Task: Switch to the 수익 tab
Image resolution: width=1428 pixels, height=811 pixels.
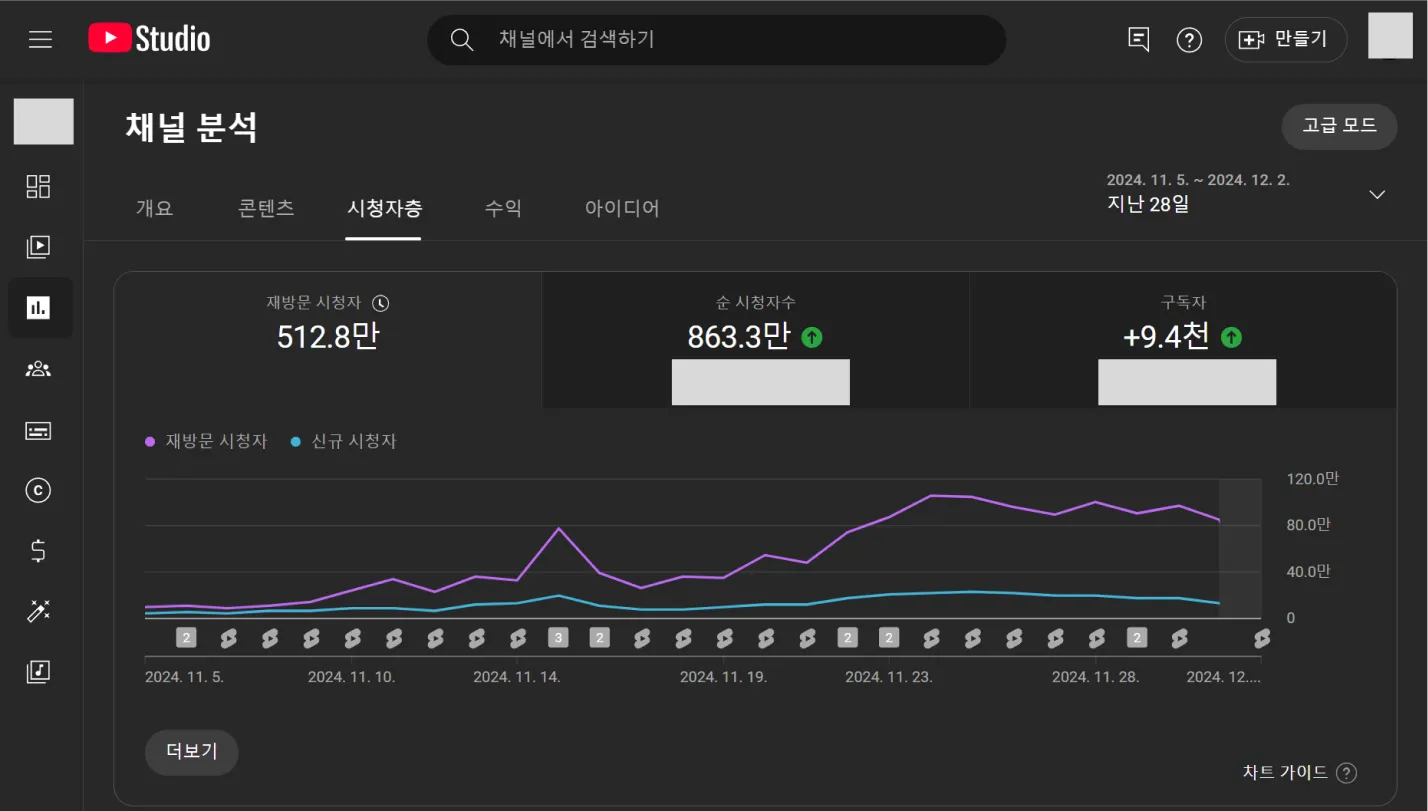Action: coord(503,208)
